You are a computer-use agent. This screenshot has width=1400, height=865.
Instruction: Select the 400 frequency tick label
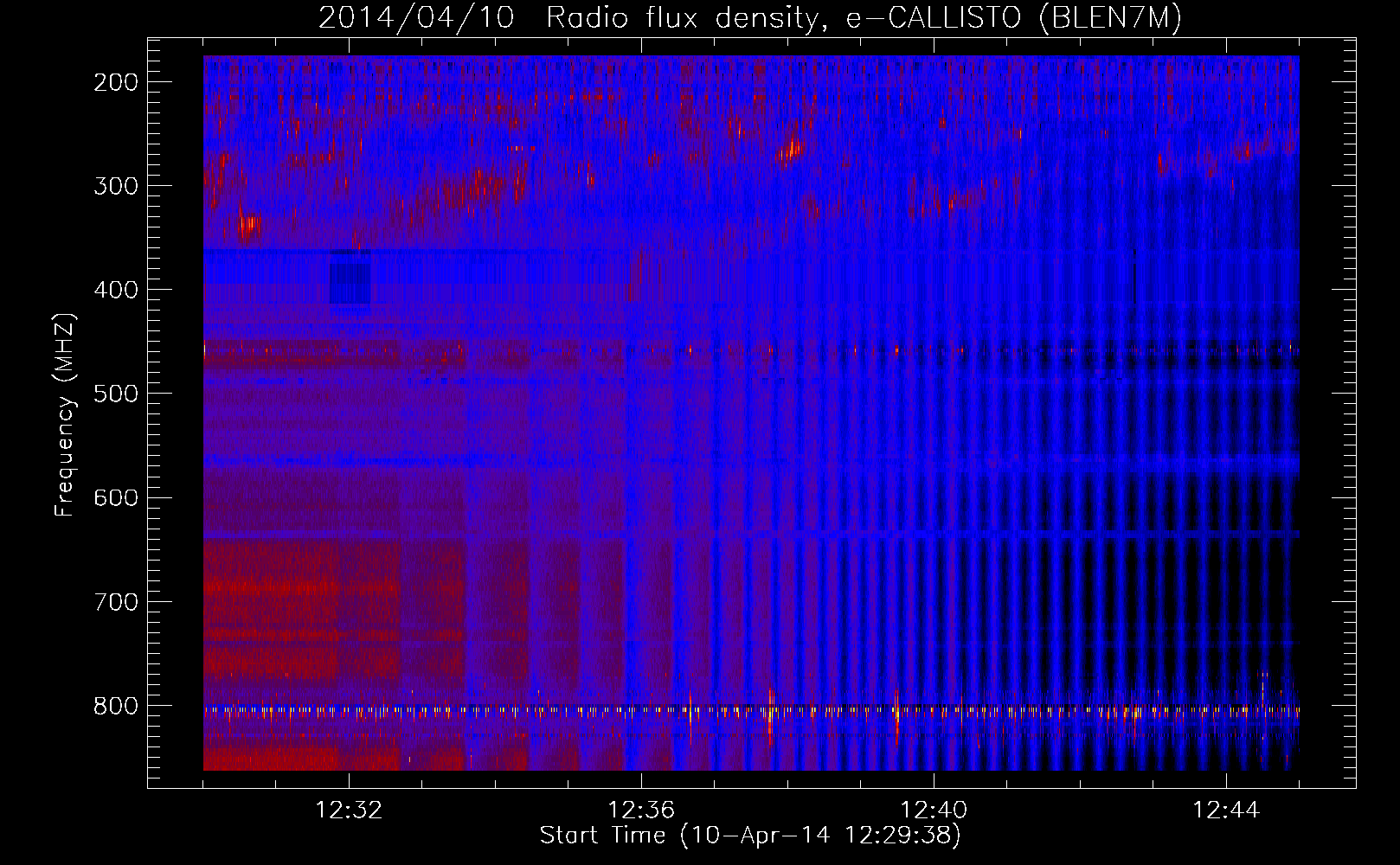click(116, 290)
